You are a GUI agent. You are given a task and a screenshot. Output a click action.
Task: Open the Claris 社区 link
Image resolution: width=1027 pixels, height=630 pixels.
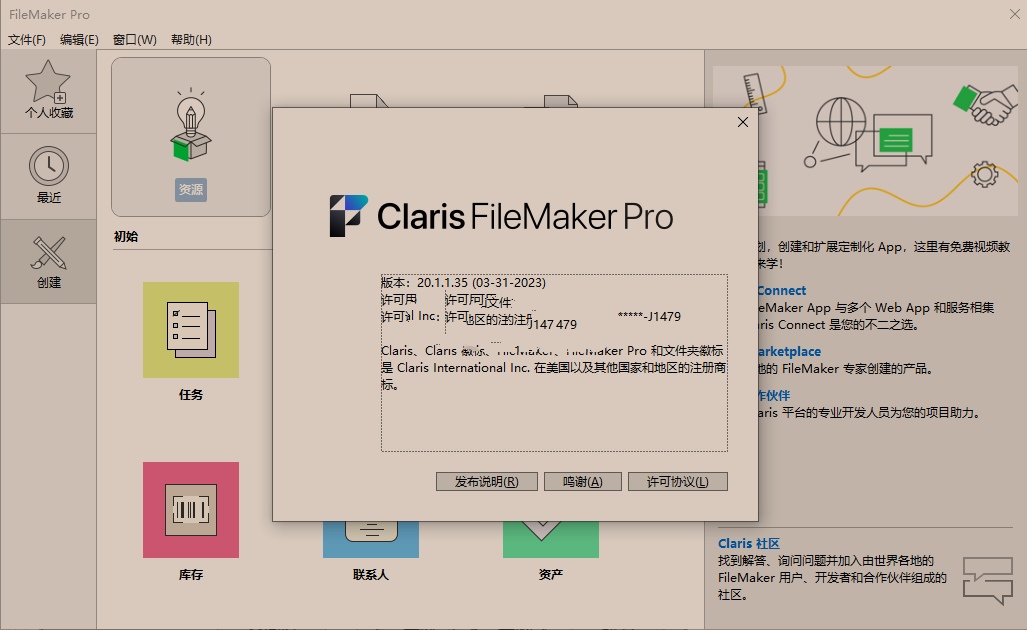pyautogui.click(x=749, y=544)
